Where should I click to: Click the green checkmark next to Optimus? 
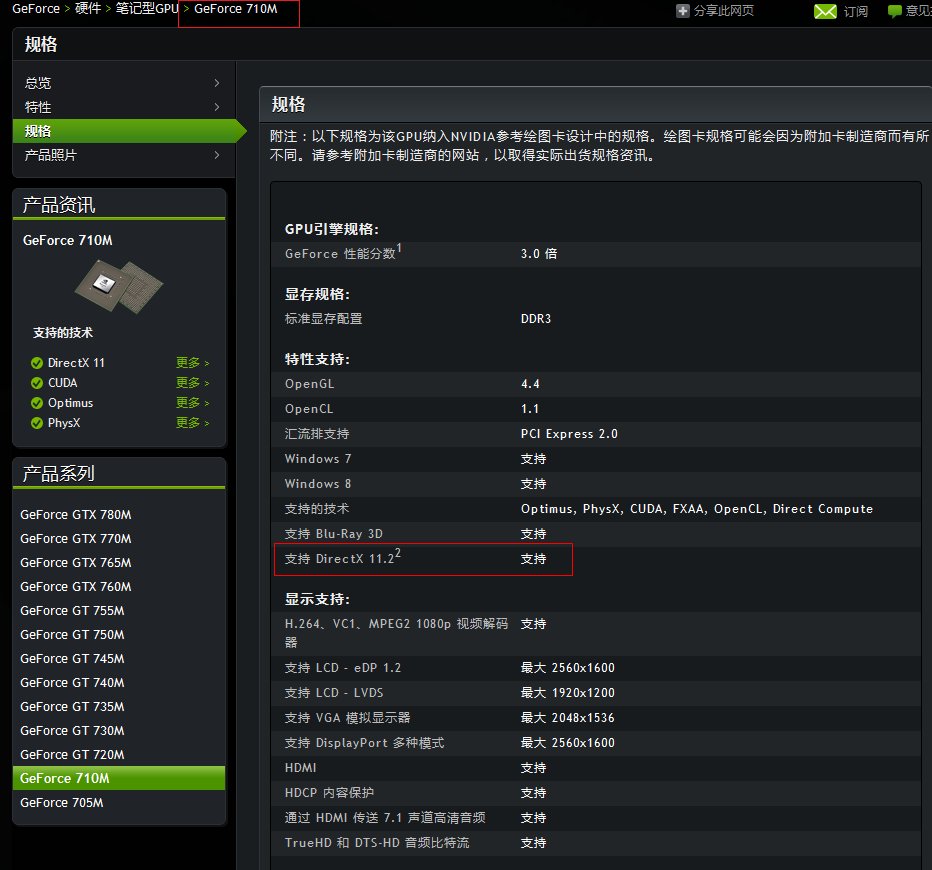tap(37, 403)
